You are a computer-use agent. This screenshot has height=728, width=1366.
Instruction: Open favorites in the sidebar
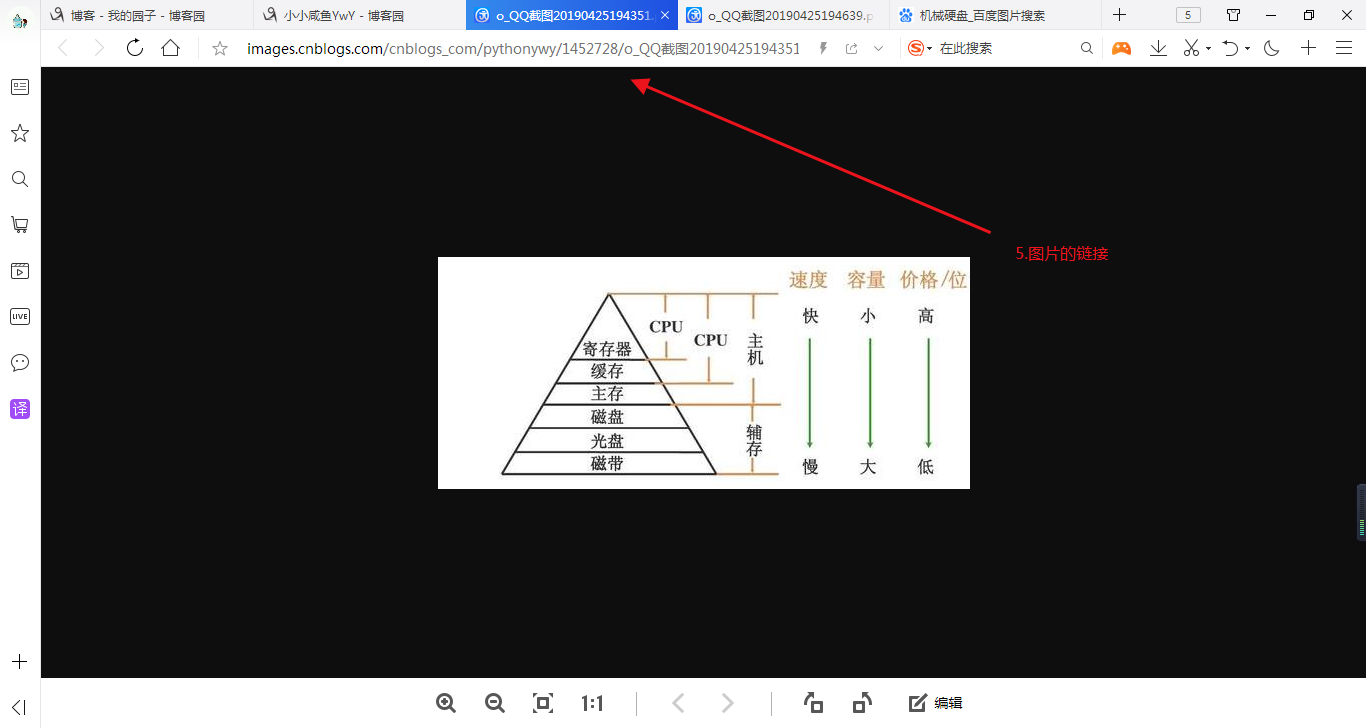(x=19, y=133)
